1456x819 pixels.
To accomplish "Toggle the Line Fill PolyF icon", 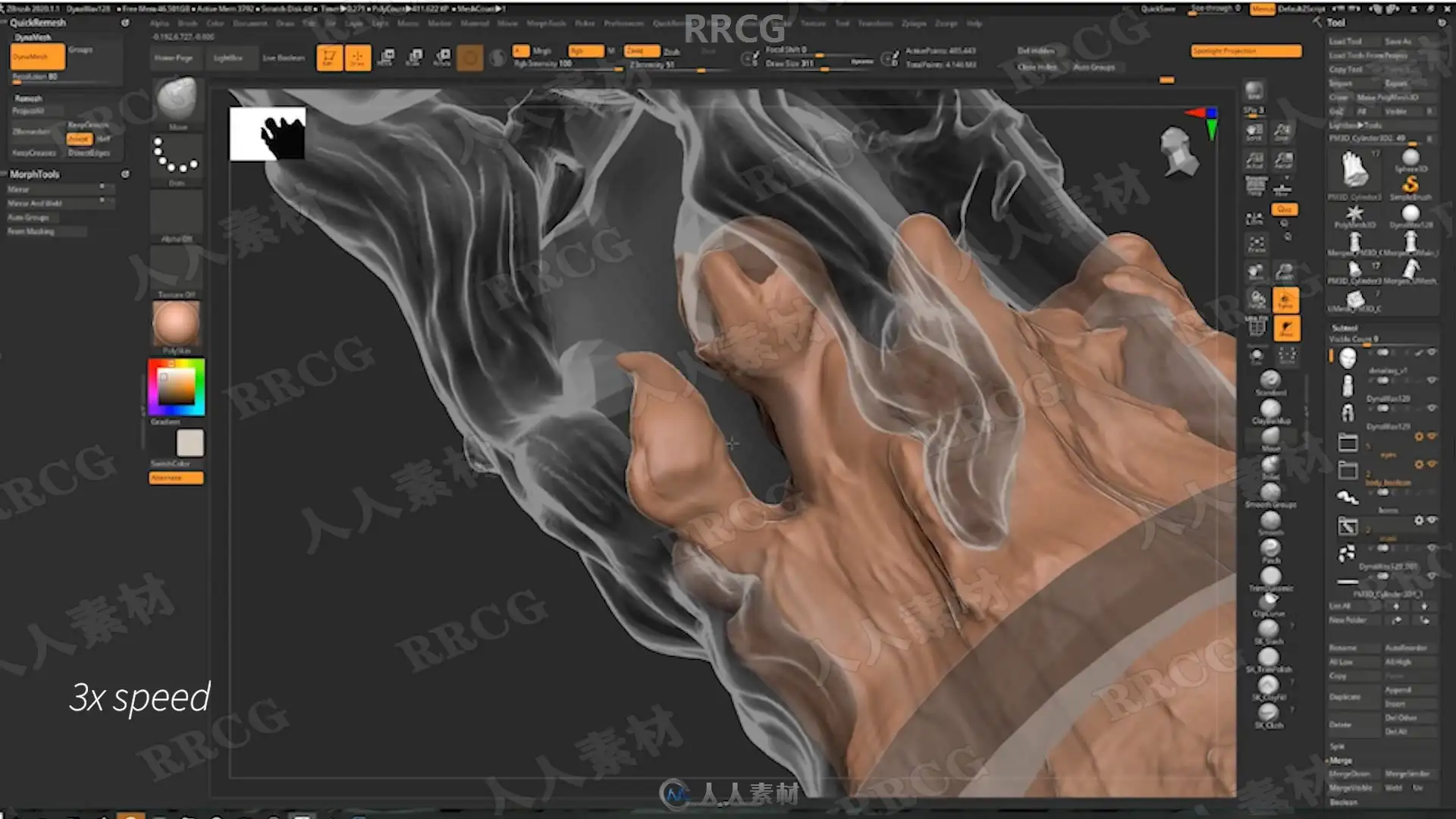I will (1257, 327).
